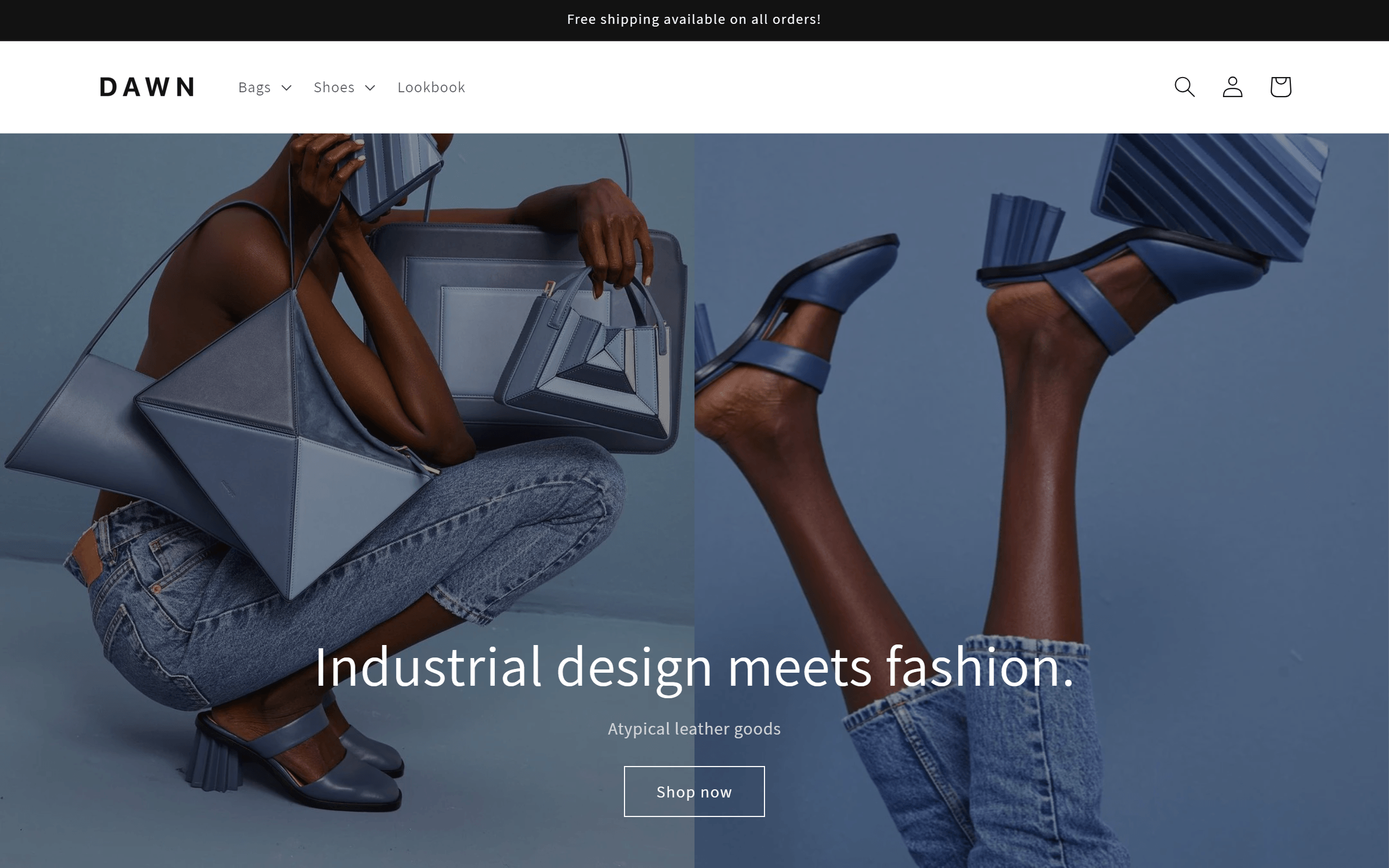The width and height of the screenshot is (1389, 868).
Task: Click the account login icon
Action: coord(1232,87)
